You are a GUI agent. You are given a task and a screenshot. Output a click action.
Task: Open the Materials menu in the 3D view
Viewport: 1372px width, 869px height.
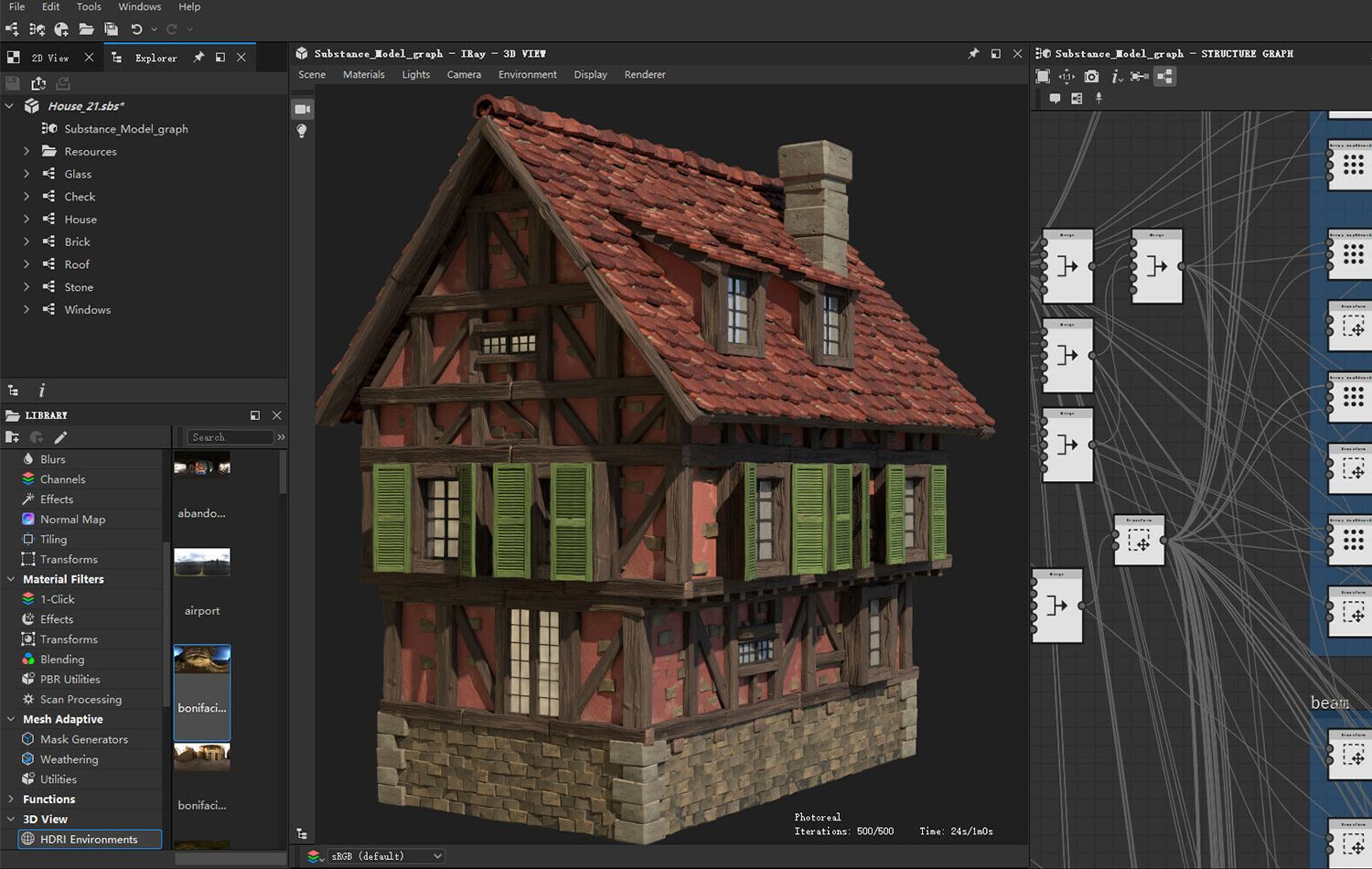[x=364, y=75]
